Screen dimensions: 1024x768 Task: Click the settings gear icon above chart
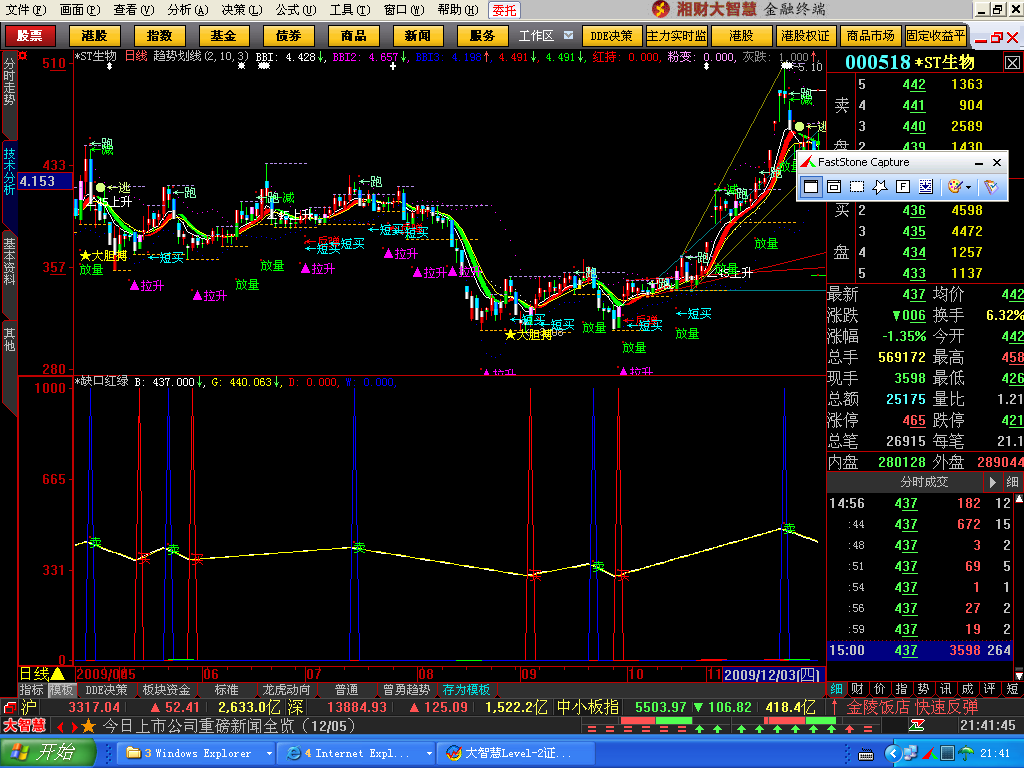[24, 56]
